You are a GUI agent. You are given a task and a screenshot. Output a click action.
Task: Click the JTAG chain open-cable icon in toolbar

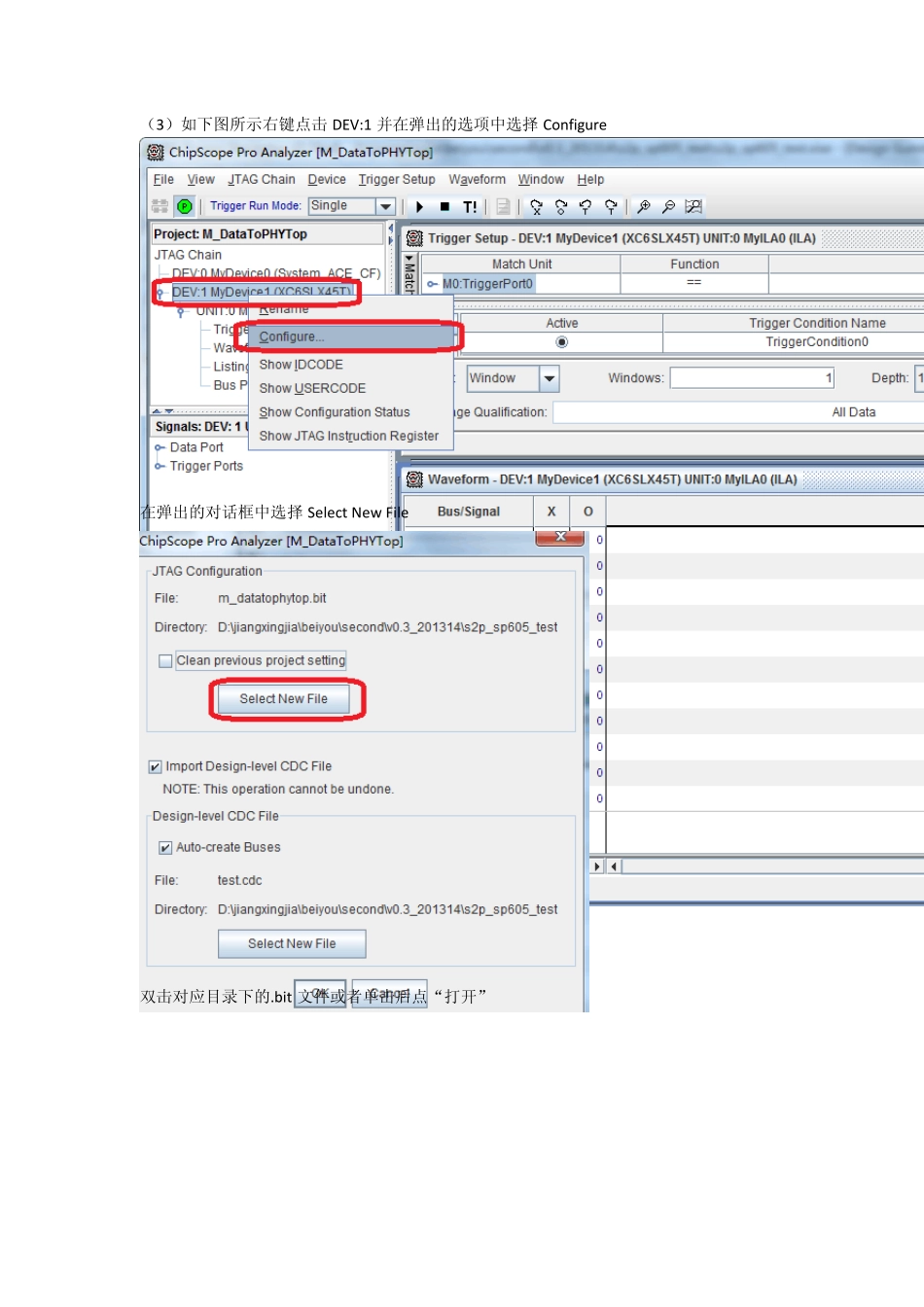[x=160, y=206]
